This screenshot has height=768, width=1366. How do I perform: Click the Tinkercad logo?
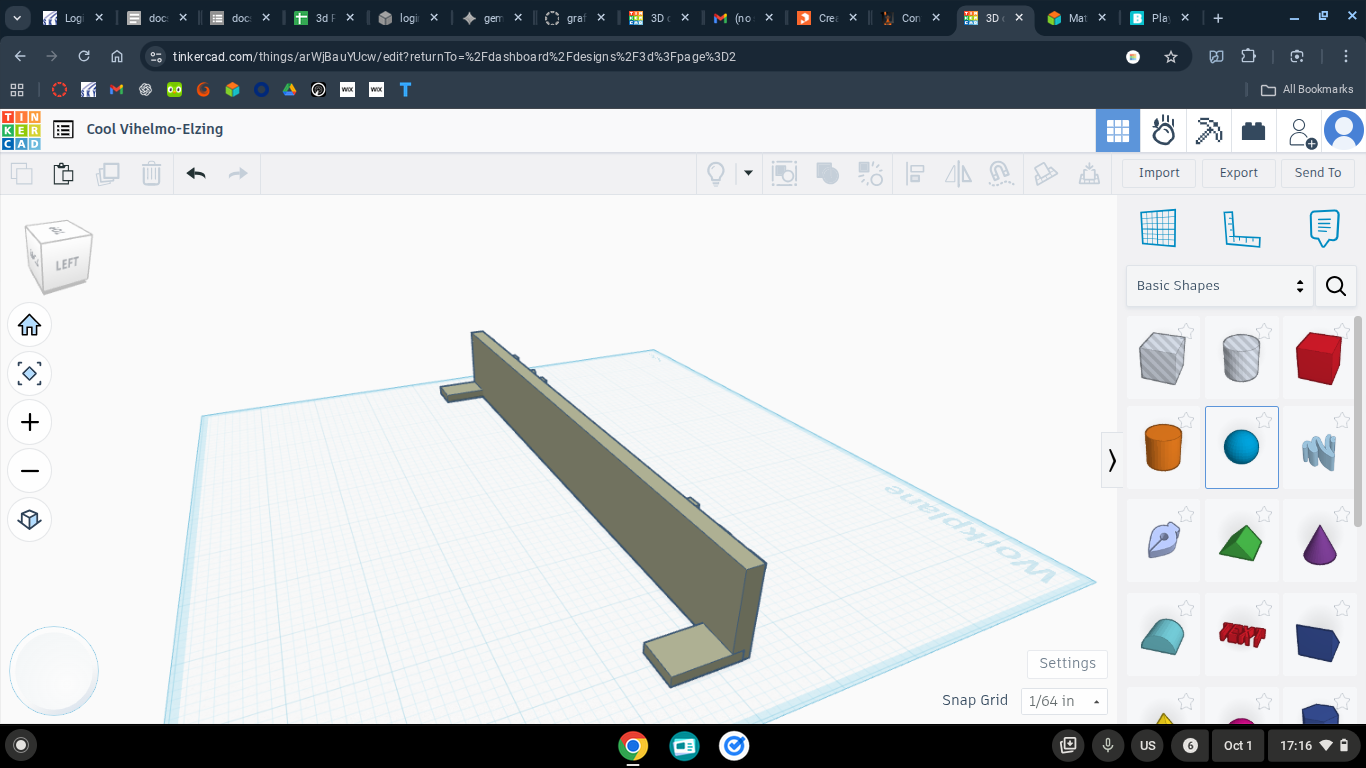click(x=21, y=130)
